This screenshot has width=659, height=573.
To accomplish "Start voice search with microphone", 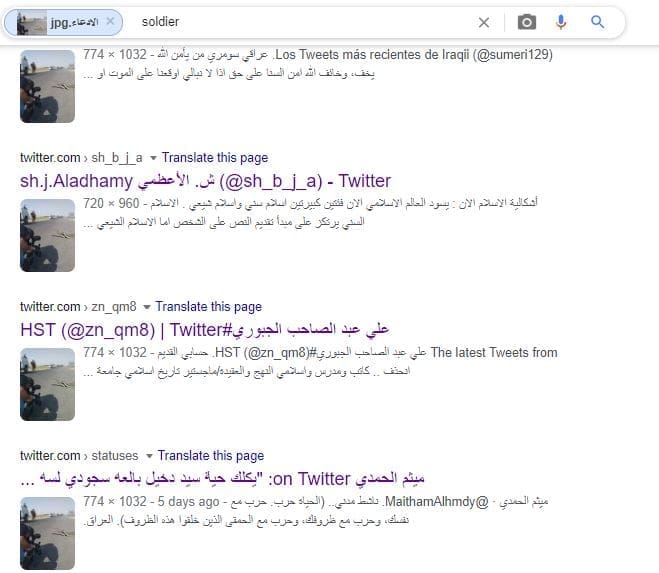I will pyautogui.click(x=561, y=22).
